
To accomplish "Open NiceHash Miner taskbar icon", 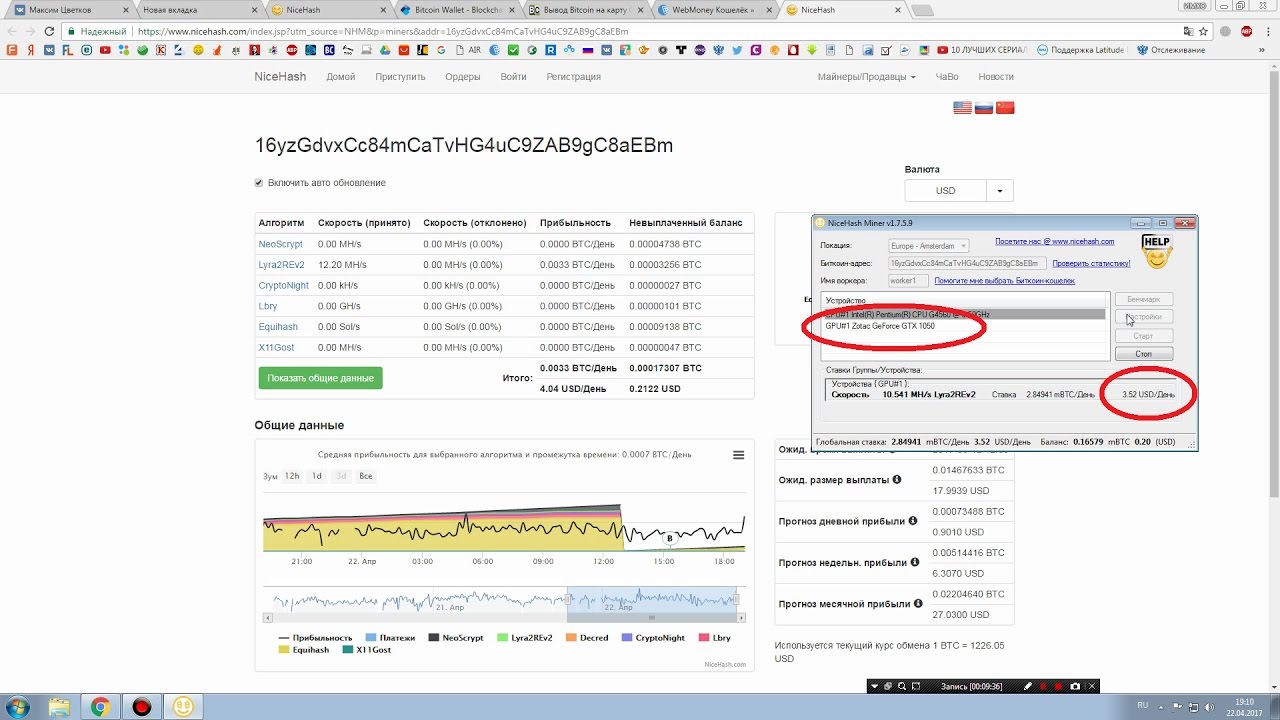I will (x=183, y=707).
